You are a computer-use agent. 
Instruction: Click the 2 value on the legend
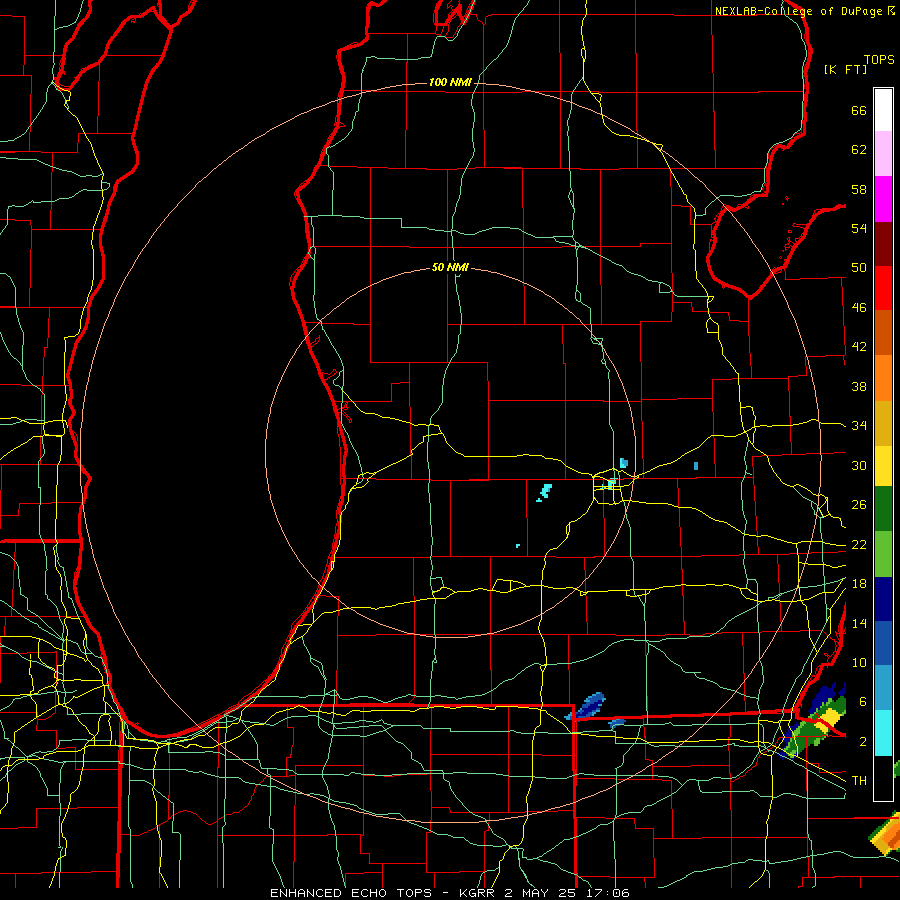point(863,742)
